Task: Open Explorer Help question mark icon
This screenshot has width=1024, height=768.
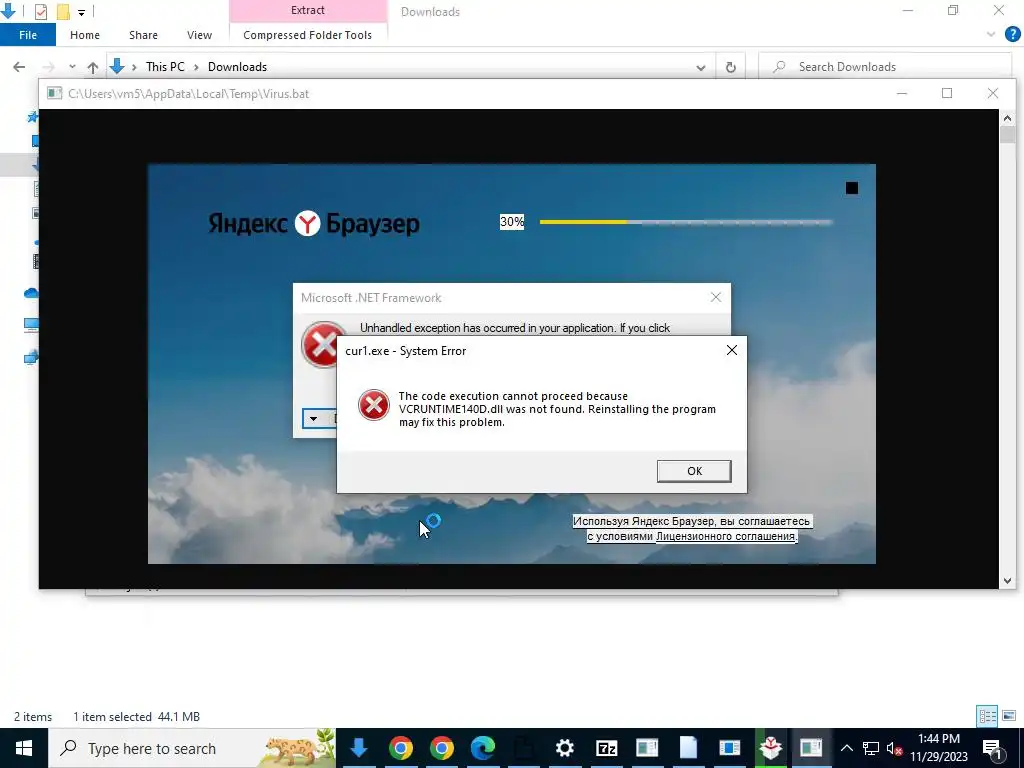Action: coord(1012,34)
